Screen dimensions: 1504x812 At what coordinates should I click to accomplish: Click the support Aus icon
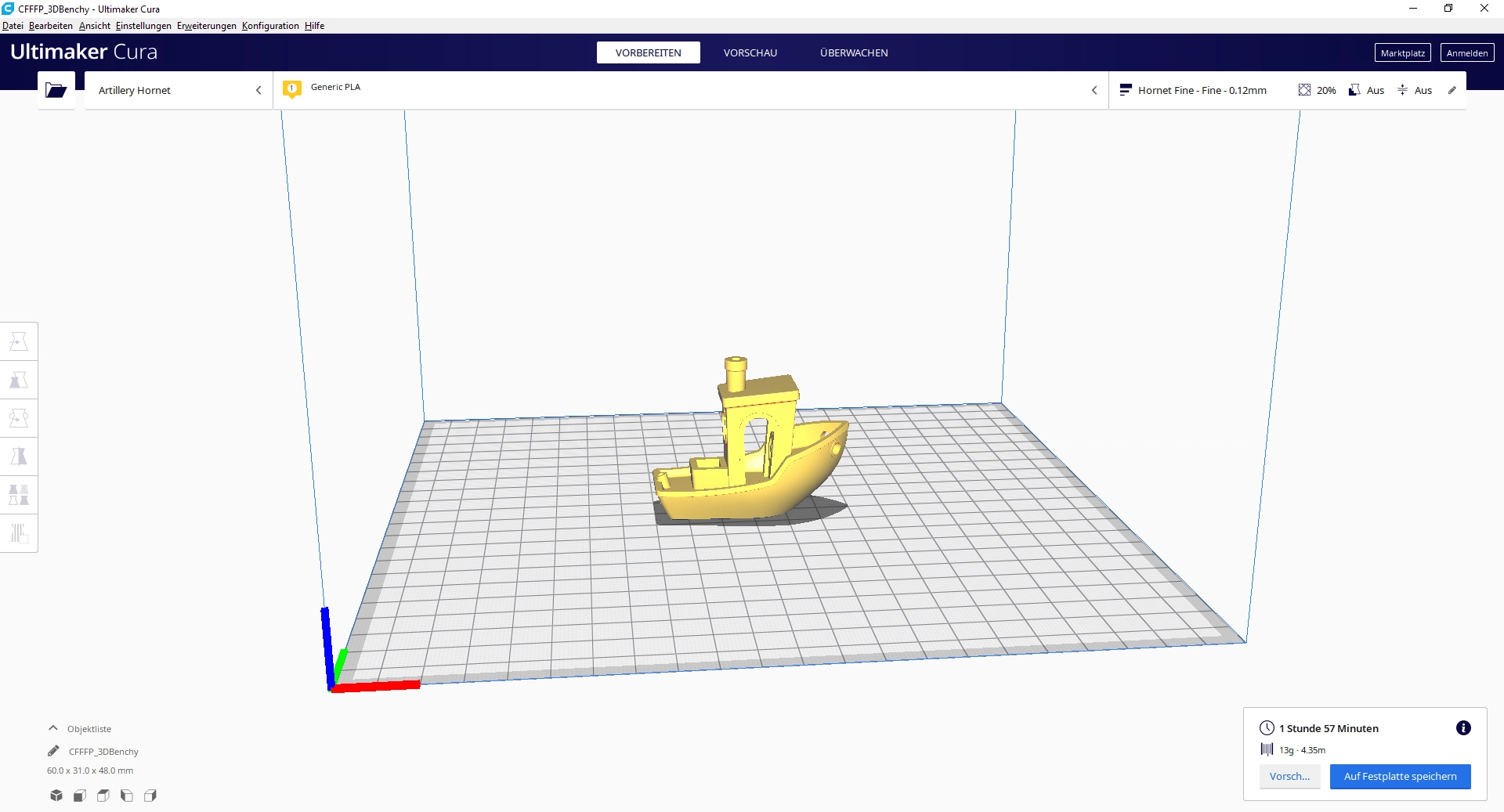pos(1354,90)
